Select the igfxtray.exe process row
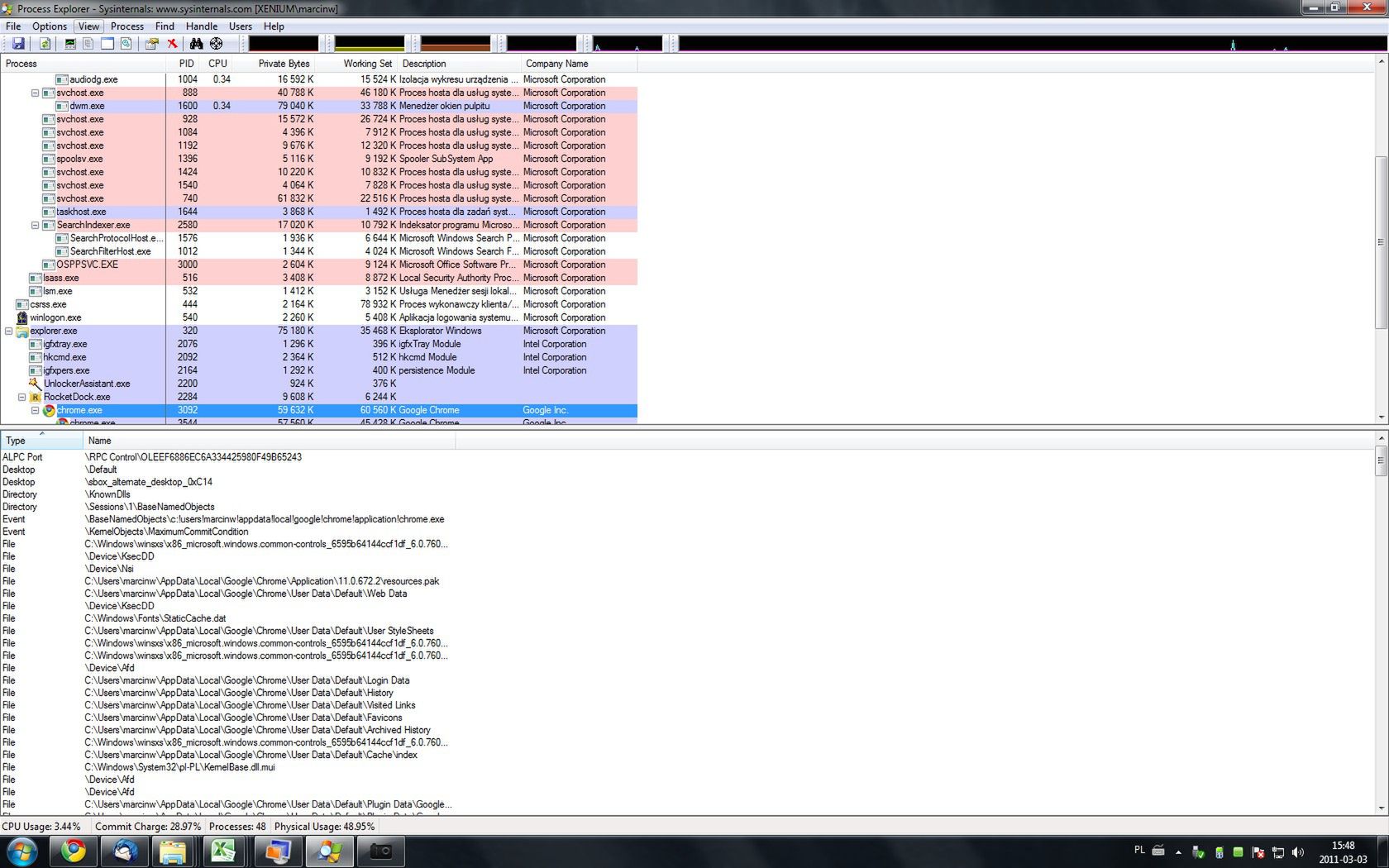This screenshot has width=1389, height=868. point(318,344)
